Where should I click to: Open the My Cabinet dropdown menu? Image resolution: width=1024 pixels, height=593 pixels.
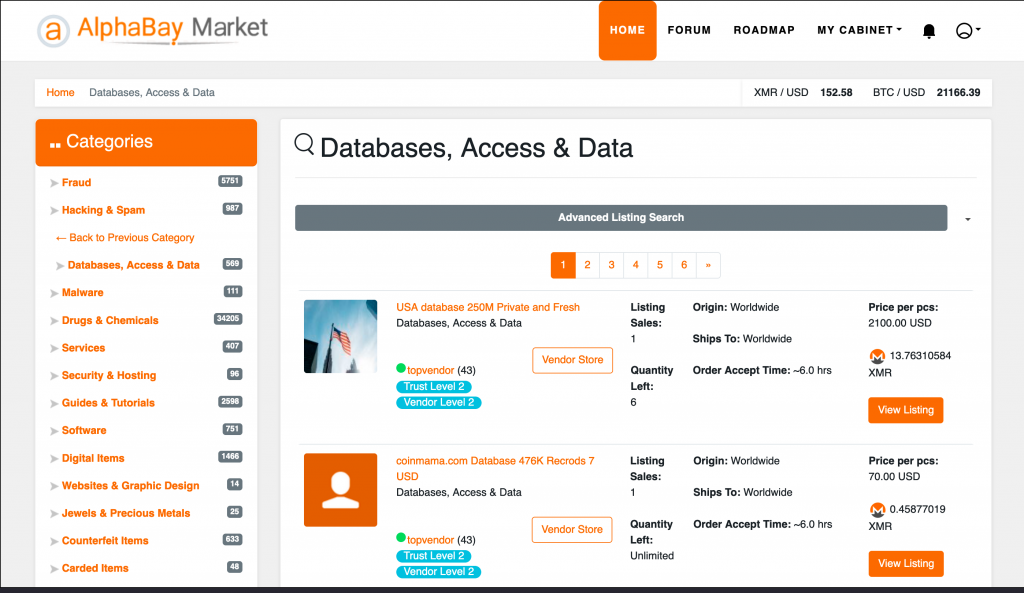point(859,30)
